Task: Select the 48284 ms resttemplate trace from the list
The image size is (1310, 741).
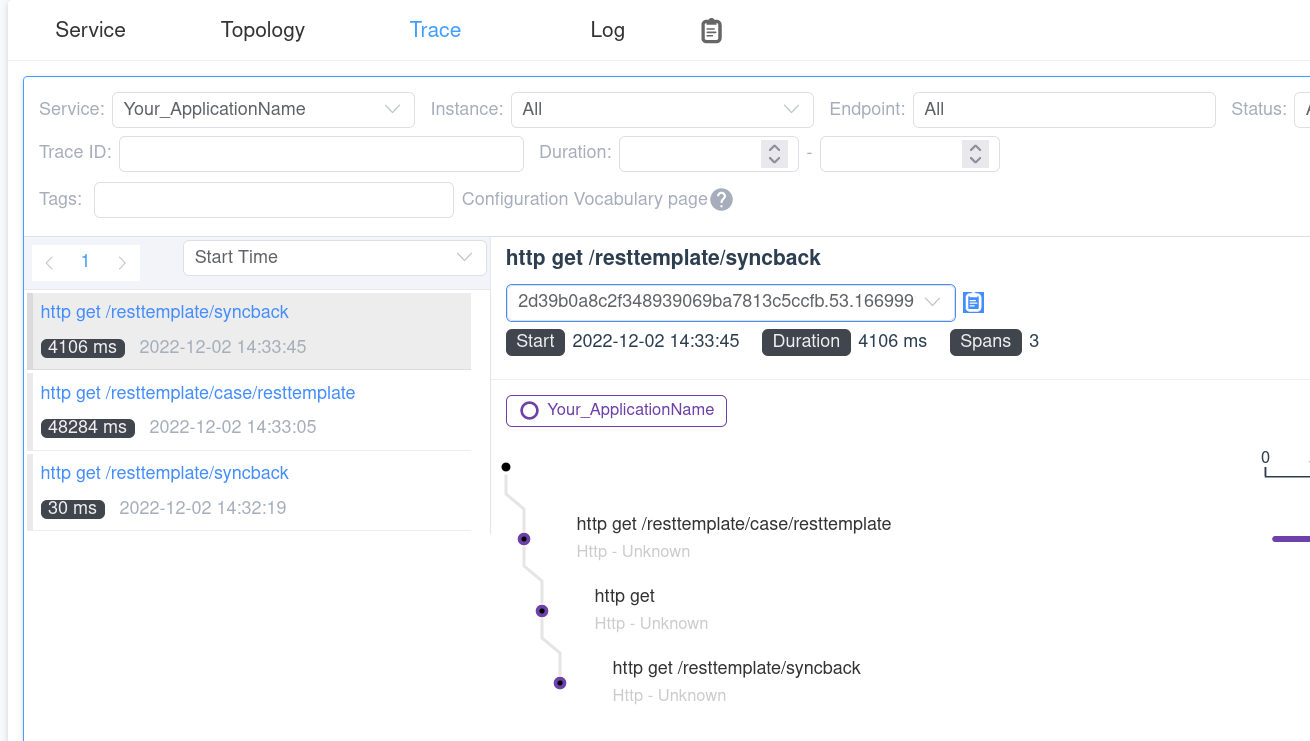Action: click(x=197, y=393)
